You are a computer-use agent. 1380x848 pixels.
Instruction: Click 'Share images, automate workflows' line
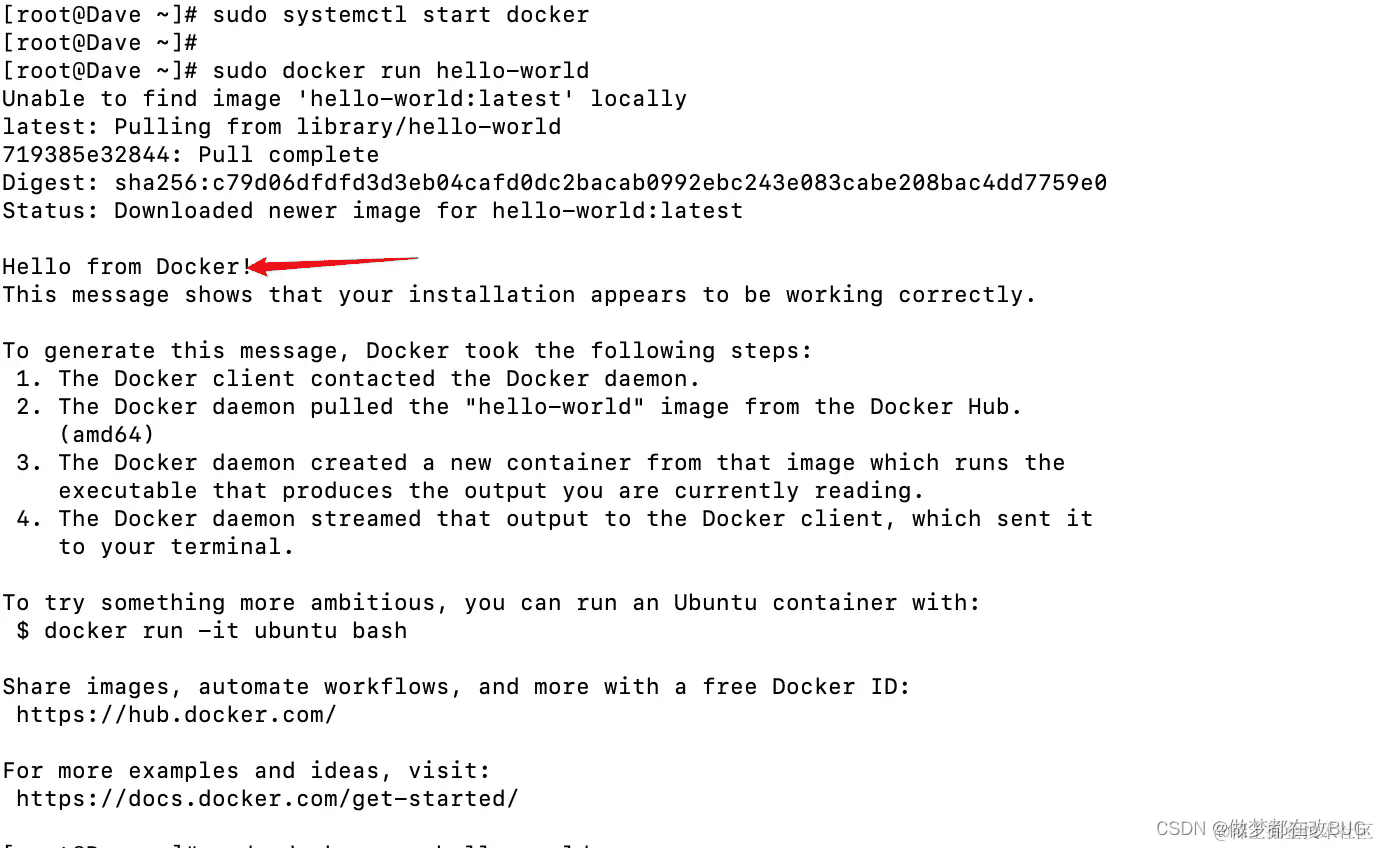point(456,686)
